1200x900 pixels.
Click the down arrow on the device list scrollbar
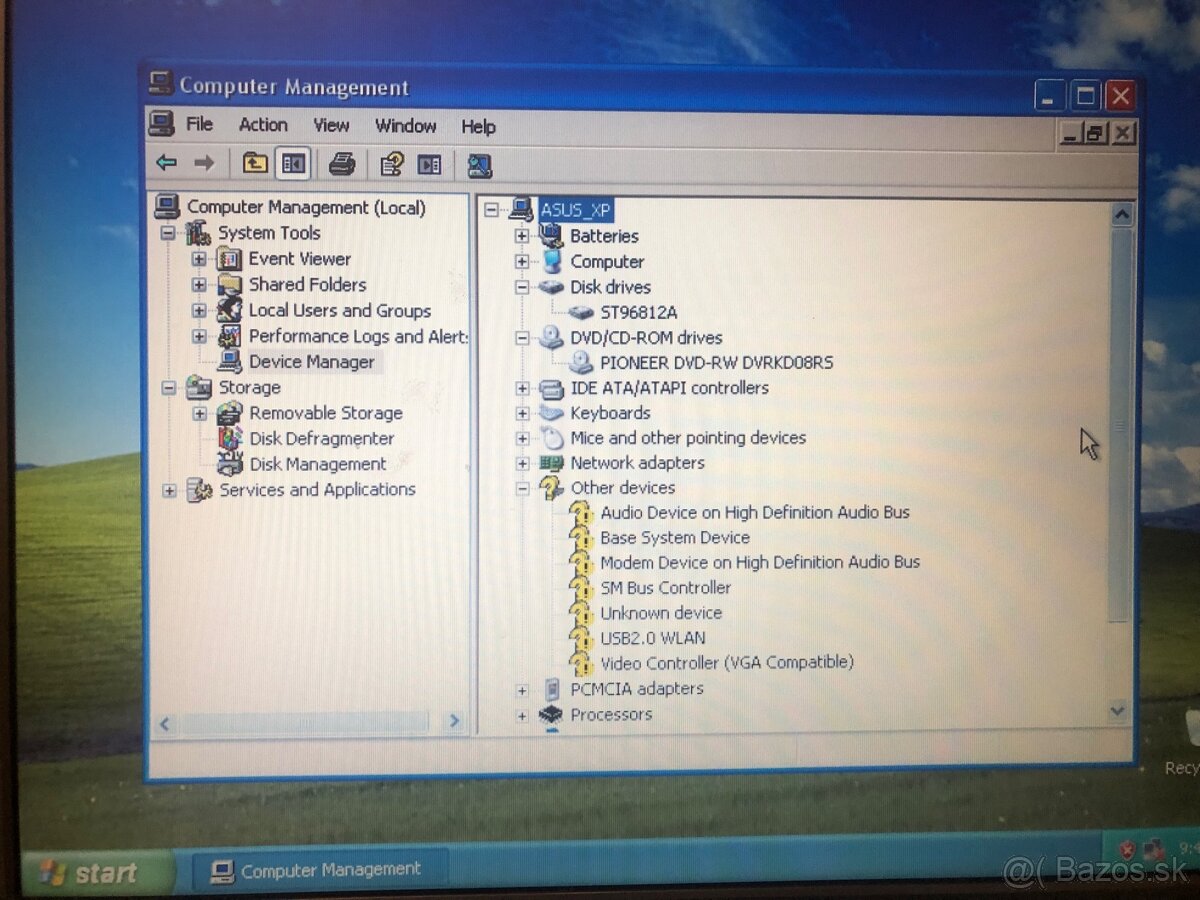pyautogui.click(x=1117, y=711)
